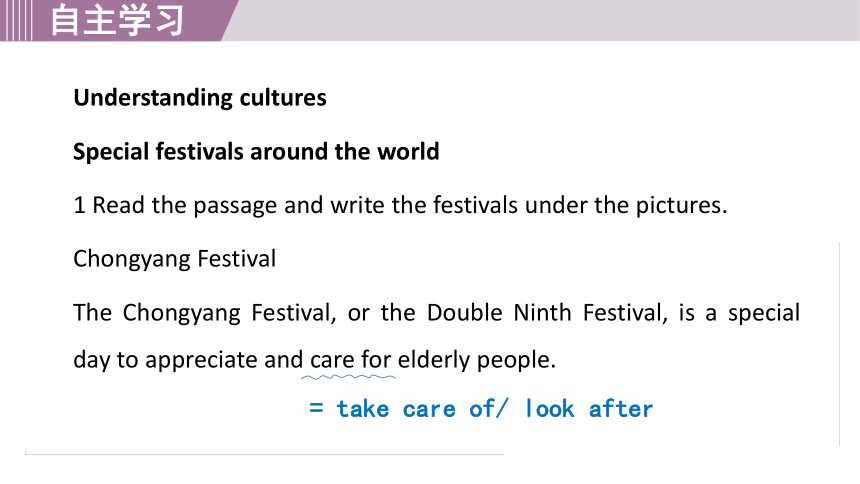The height and width of the screenshot is (484, 860).
Task: Click the thin vertical line at right edge
Action: coord(839,344)
